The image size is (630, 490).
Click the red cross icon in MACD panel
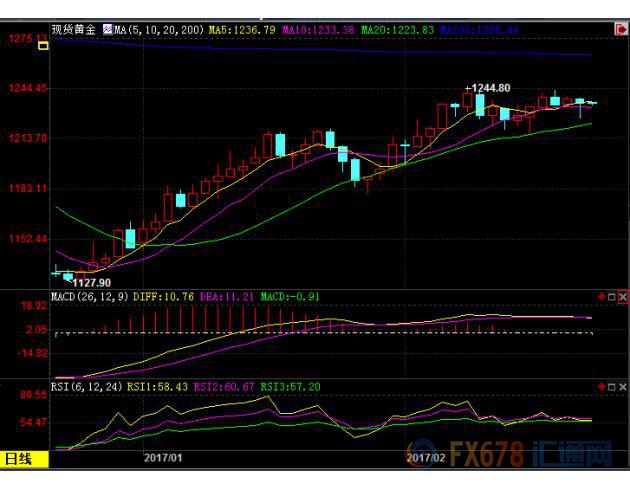[x=601, y=297]
